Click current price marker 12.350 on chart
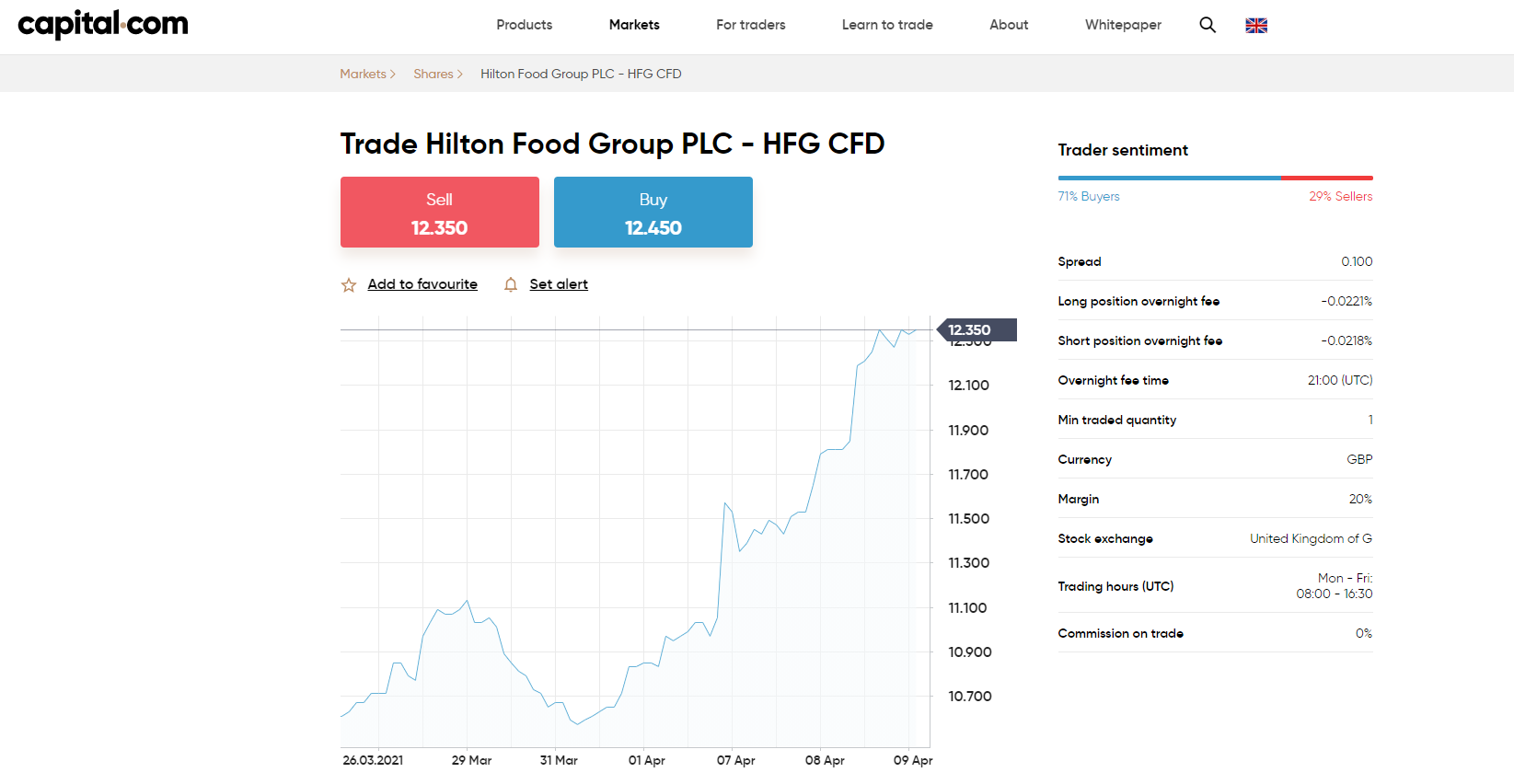Image resolution: width=1514 pixels, height=784 pixels. point(977,329)
